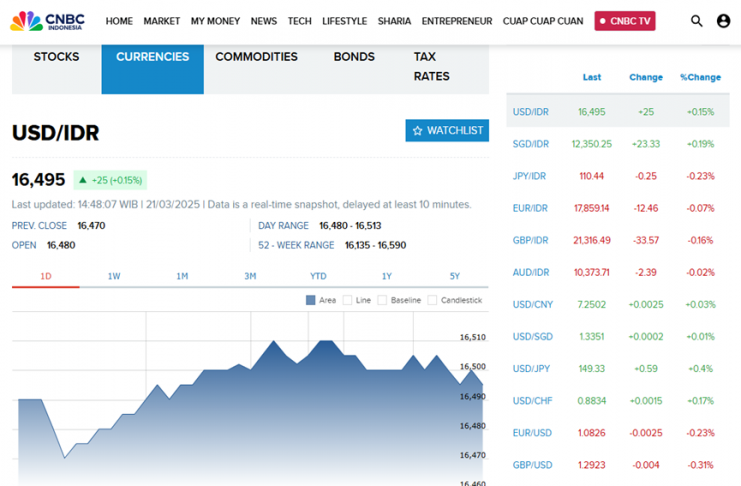Open the user account profile icon
Image resolution: width=741 pixels, height=486 pixels.
723,21
